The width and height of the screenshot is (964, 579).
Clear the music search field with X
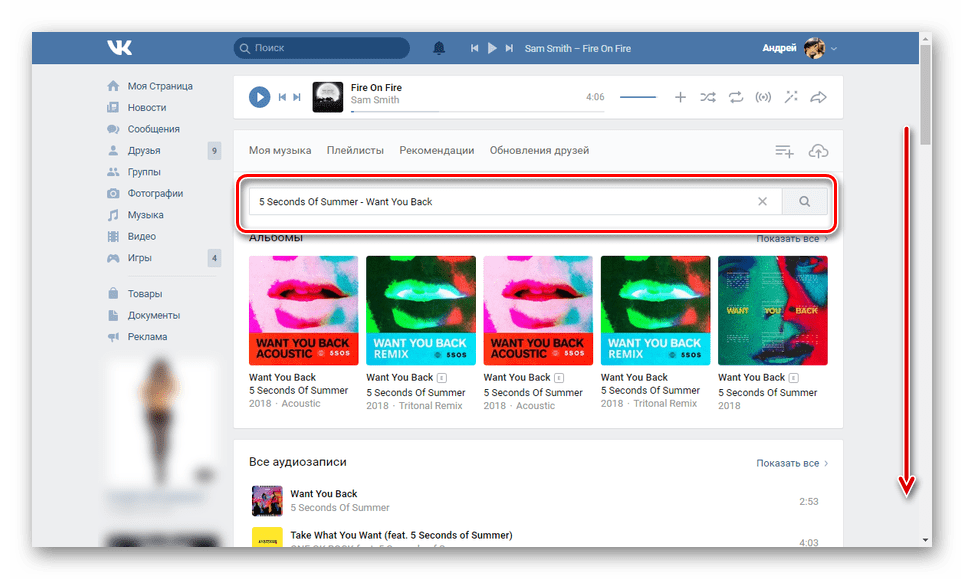coord(762,202)
